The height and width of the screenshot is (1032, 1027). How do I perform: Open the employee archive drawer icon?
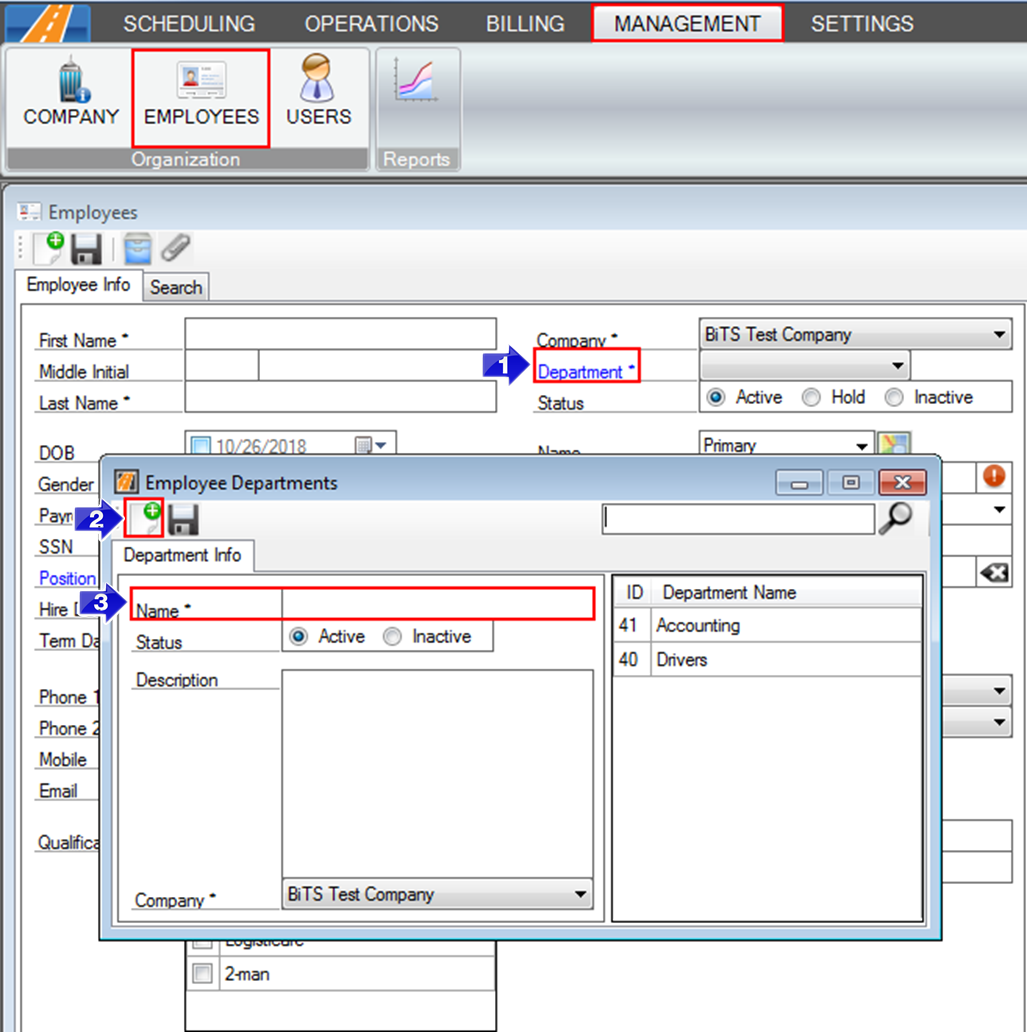(x=137, y=249)
